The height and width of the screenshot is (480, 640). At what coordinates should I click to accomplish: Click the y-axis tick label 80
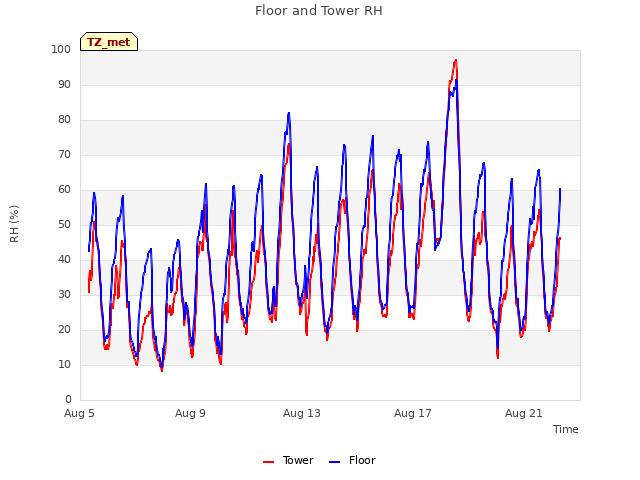(64, 120)
